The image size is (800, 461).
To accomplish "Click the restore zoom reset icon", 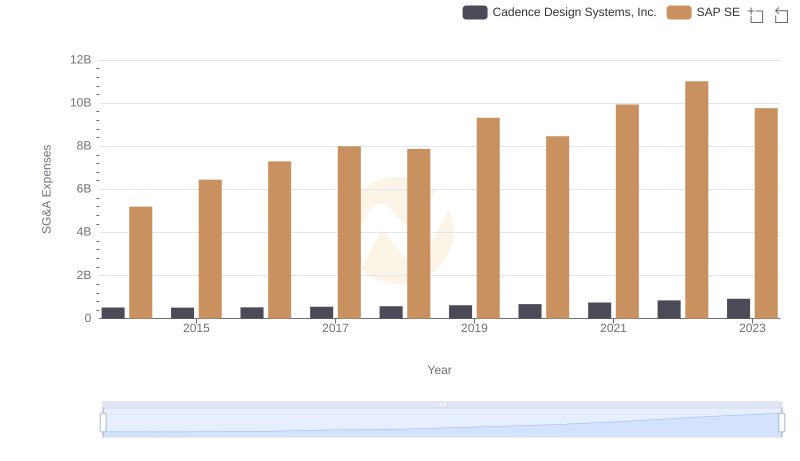I will 781,15.
